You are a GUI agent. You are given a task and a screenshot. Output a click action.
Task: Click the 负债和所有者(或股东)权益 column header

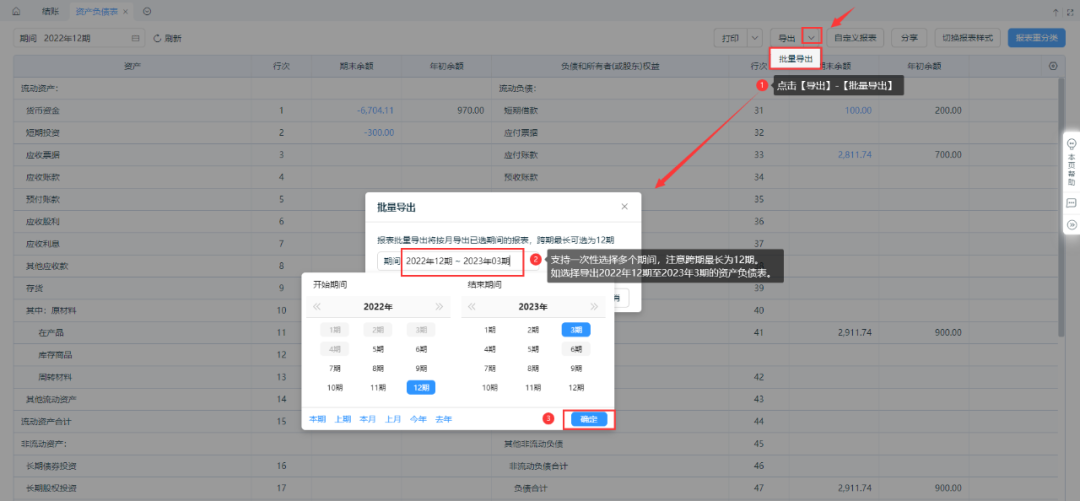610,66
